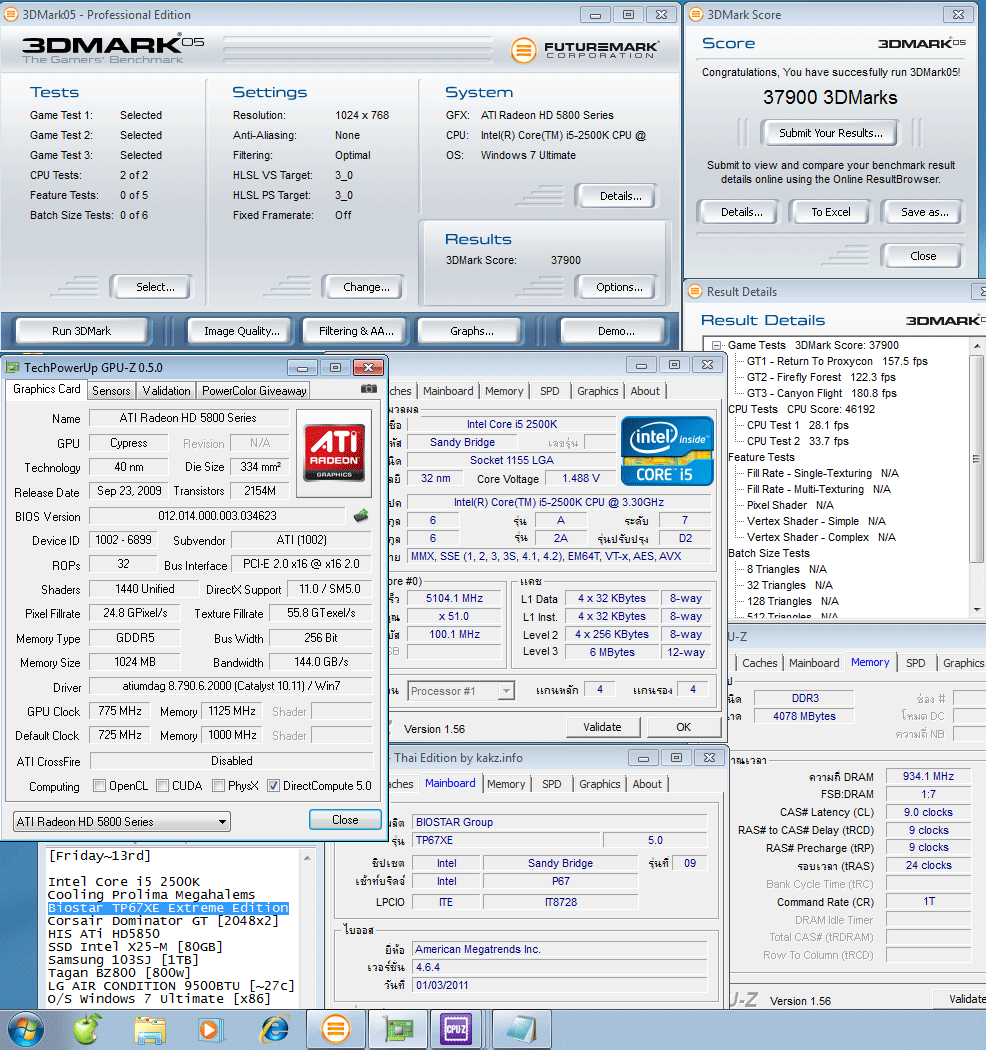The width and height of the screenshot is (986, 1050).
Task: Click the Futuremark orange logo icon
Action: [x=523, y=50]
